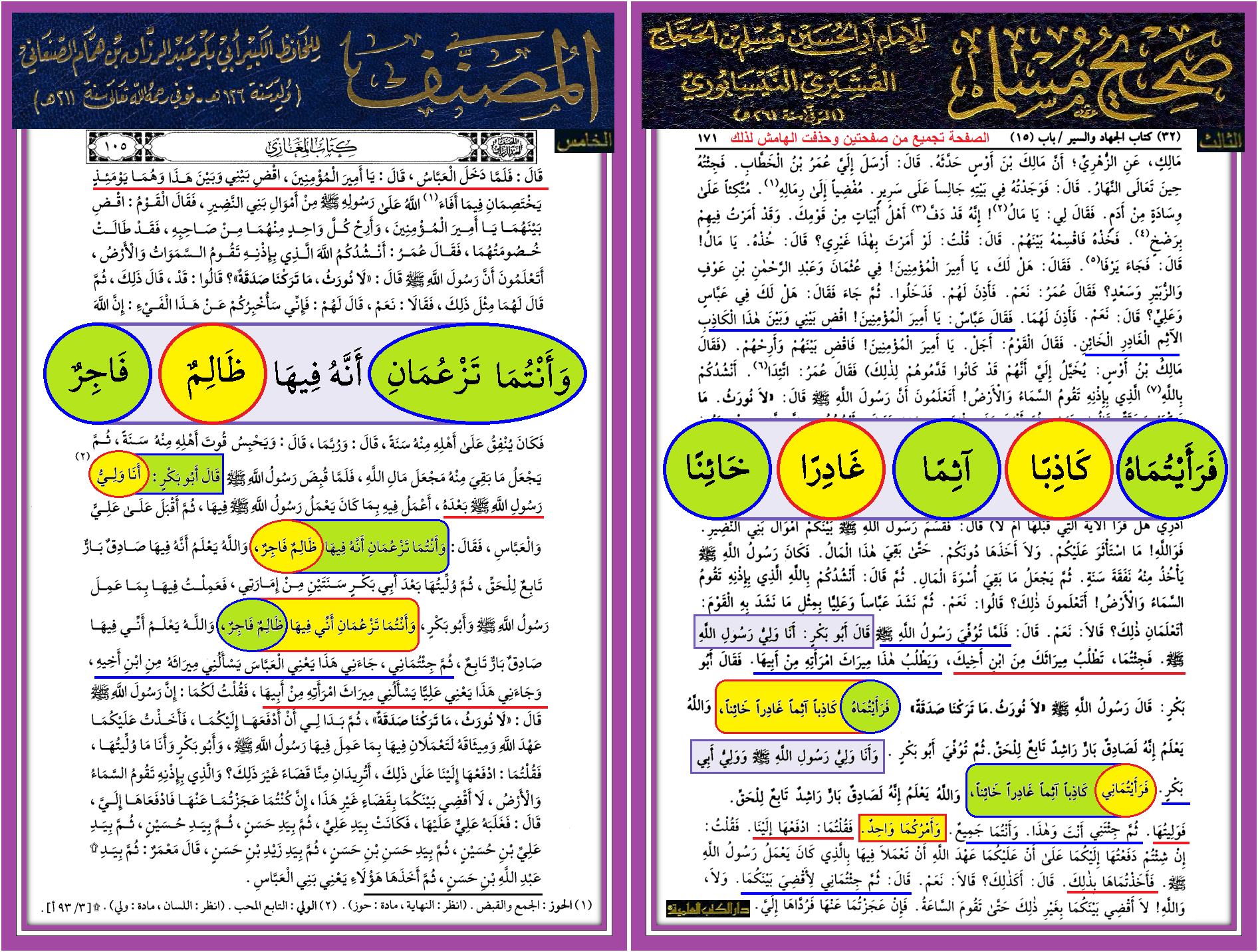Screen dimensions: 1258x952
Task: Click the volume label الثالث
Action: pos(1221,140)
